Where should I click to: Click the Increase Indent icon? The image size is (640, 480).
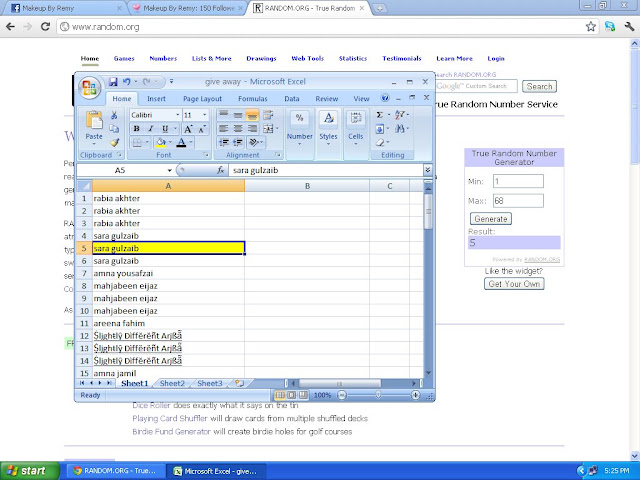(x=238, y=142)
